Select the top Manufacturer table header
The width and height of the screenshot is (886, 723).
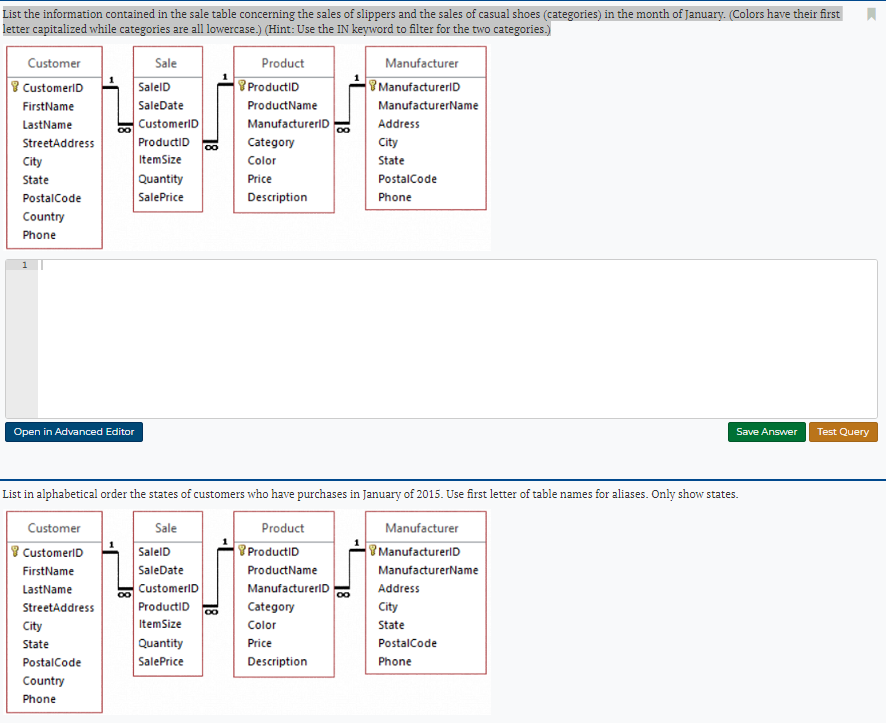coord(425,63)
